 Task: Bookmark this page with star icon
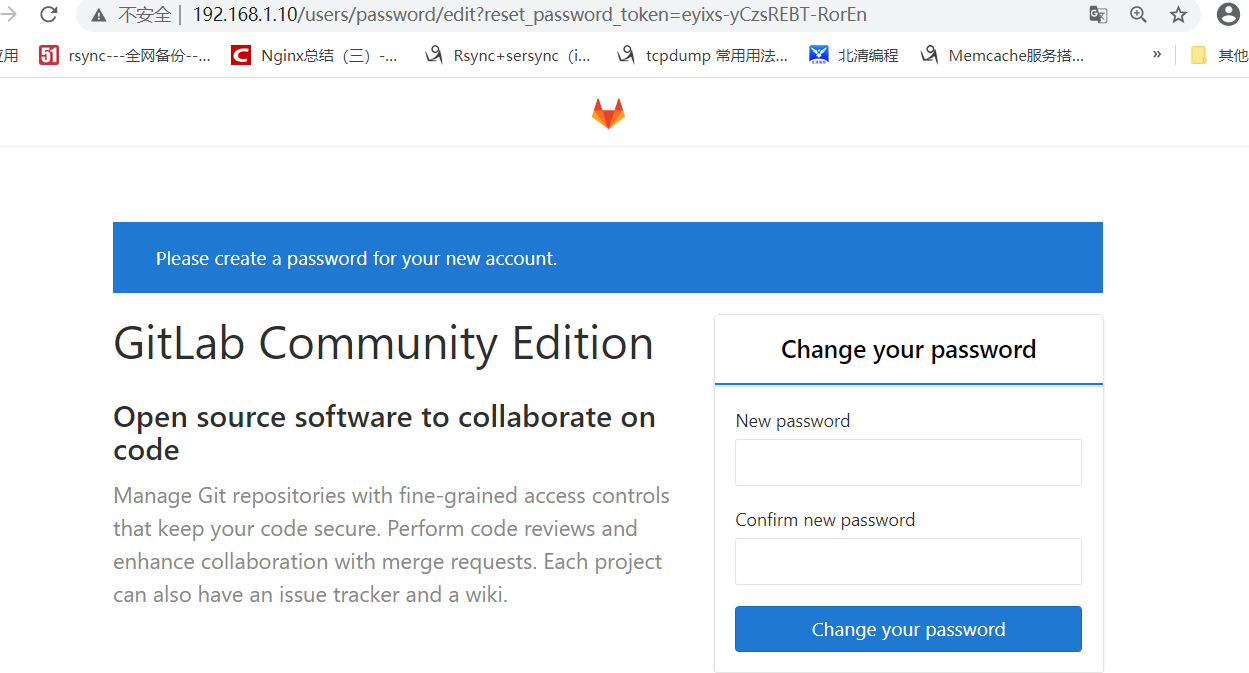pos(1178,15)
